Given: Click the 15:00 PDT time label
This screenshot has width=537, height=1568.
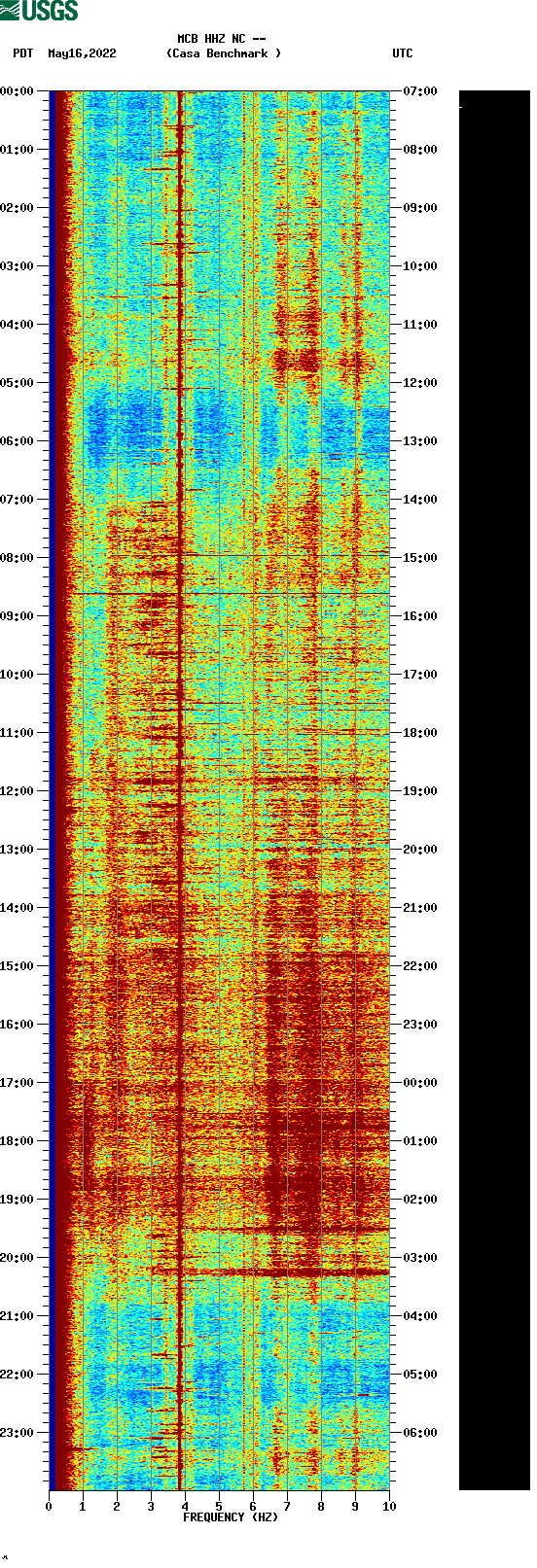Looking at the screenshot, I should 17,966.
